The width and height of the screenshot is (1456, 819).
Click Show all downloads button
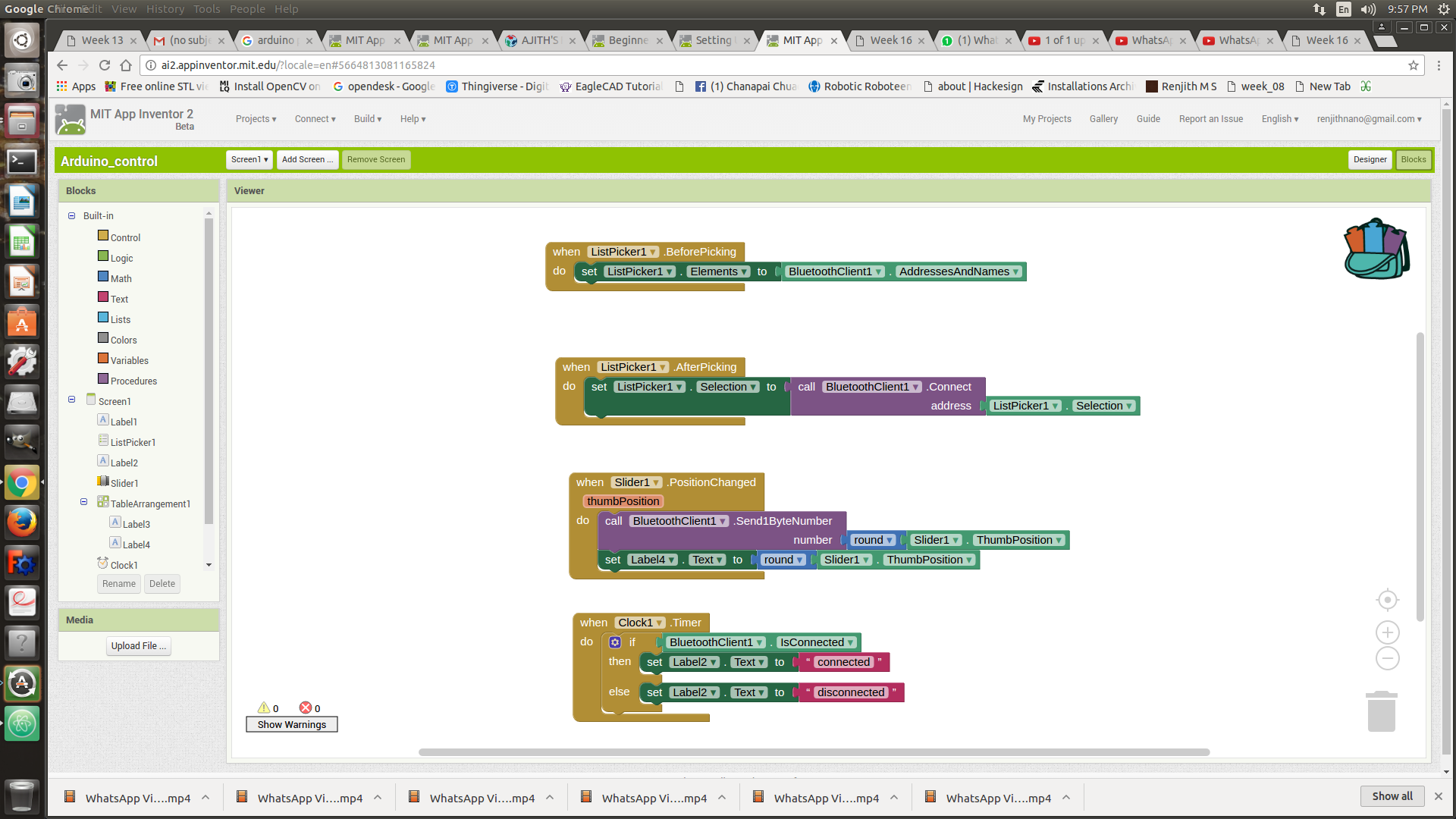click(1392, 796)
